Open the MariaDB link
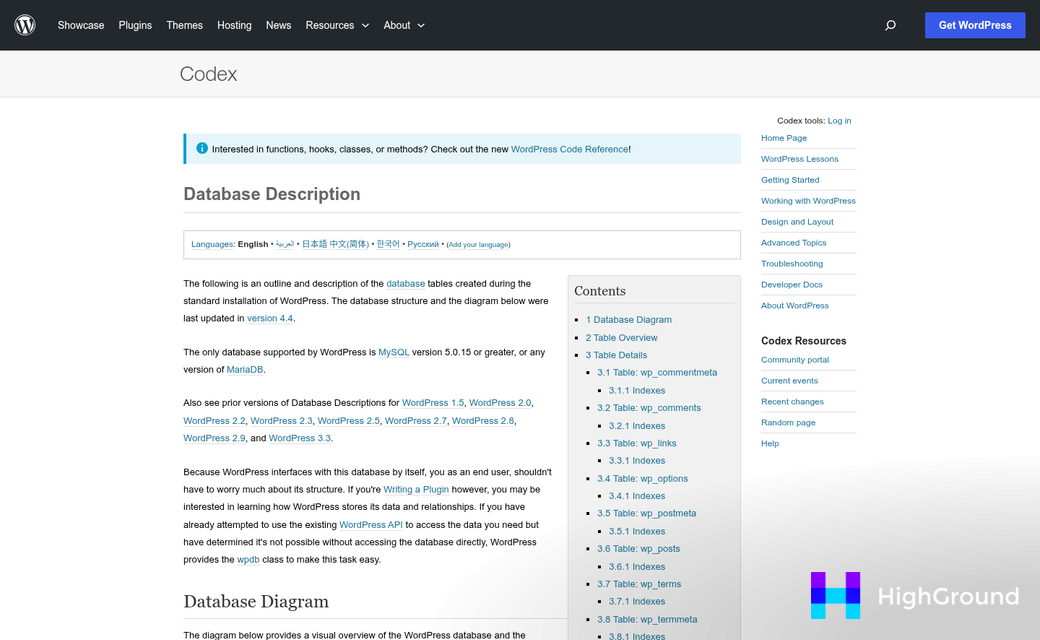The image size is (1040, 640). click(245, 369)
